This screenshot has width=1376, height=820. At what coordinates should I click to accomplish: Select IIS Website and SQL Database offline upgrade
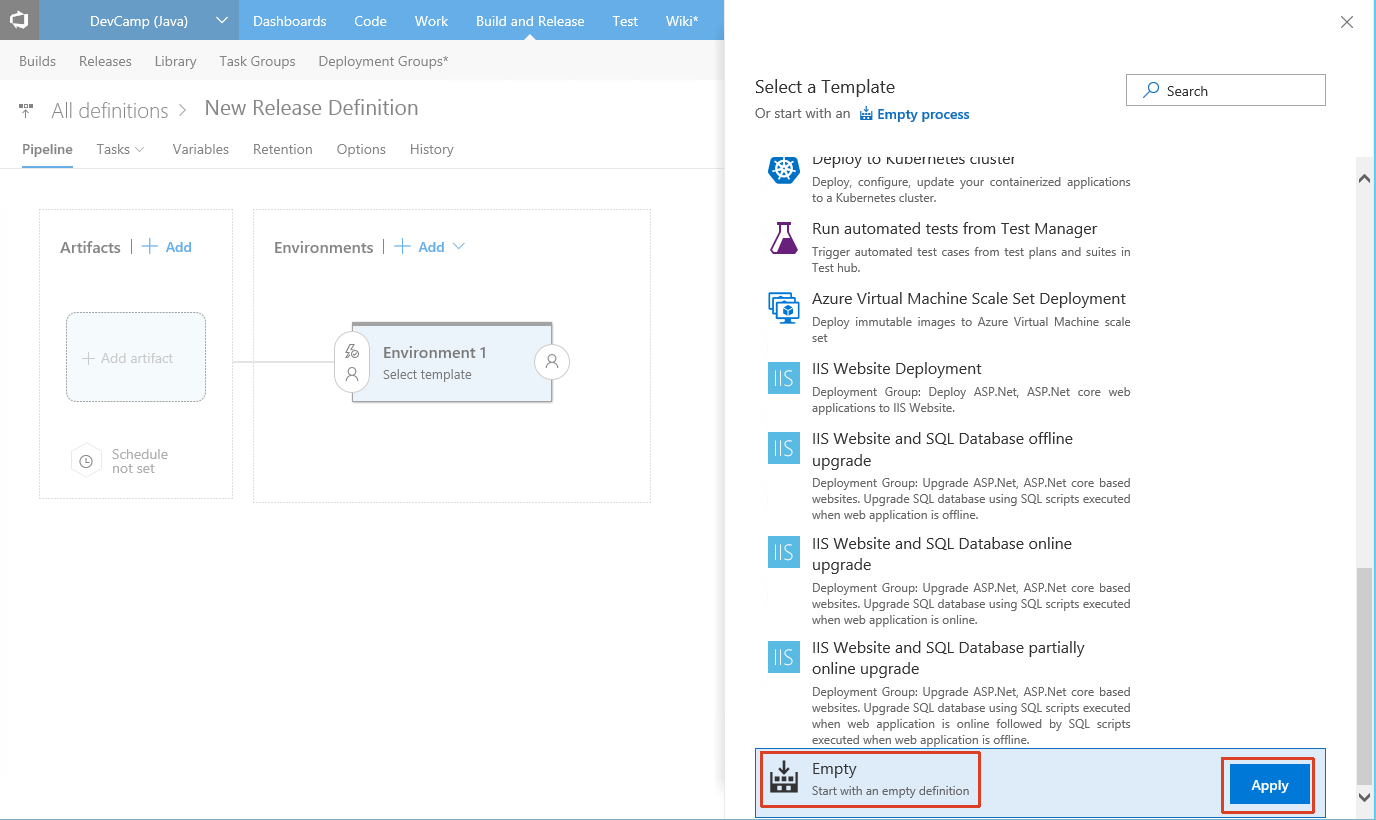click(x=942, y=449)
